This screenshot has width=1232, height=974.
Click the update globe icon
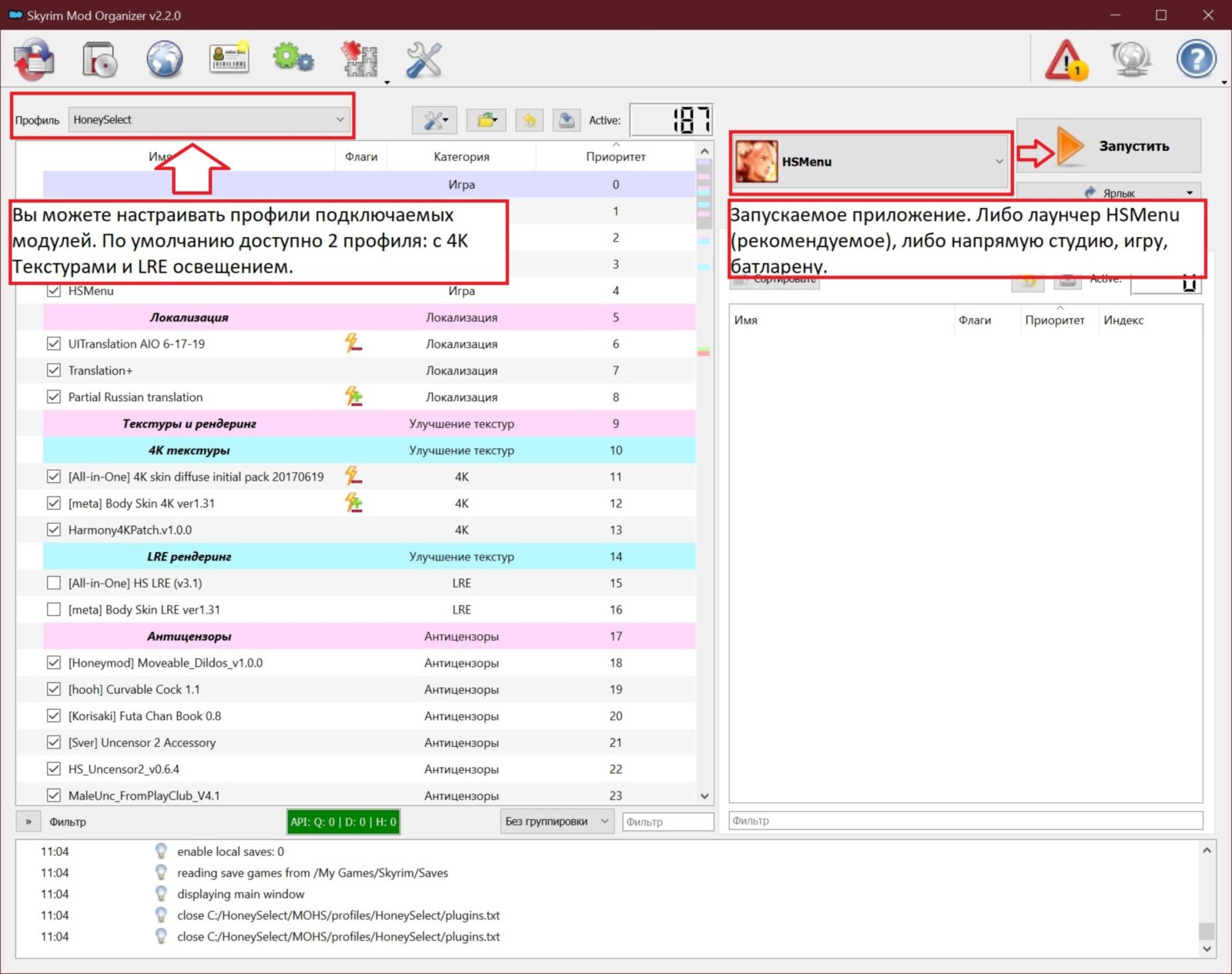(1130, 59)
